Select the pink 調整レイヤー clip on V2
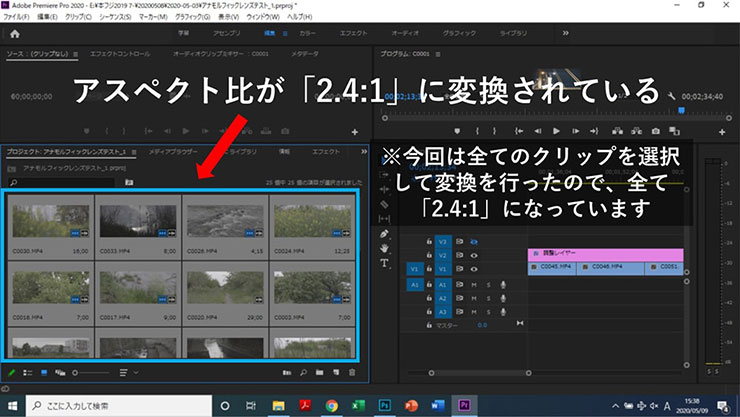 click(605, 255)
